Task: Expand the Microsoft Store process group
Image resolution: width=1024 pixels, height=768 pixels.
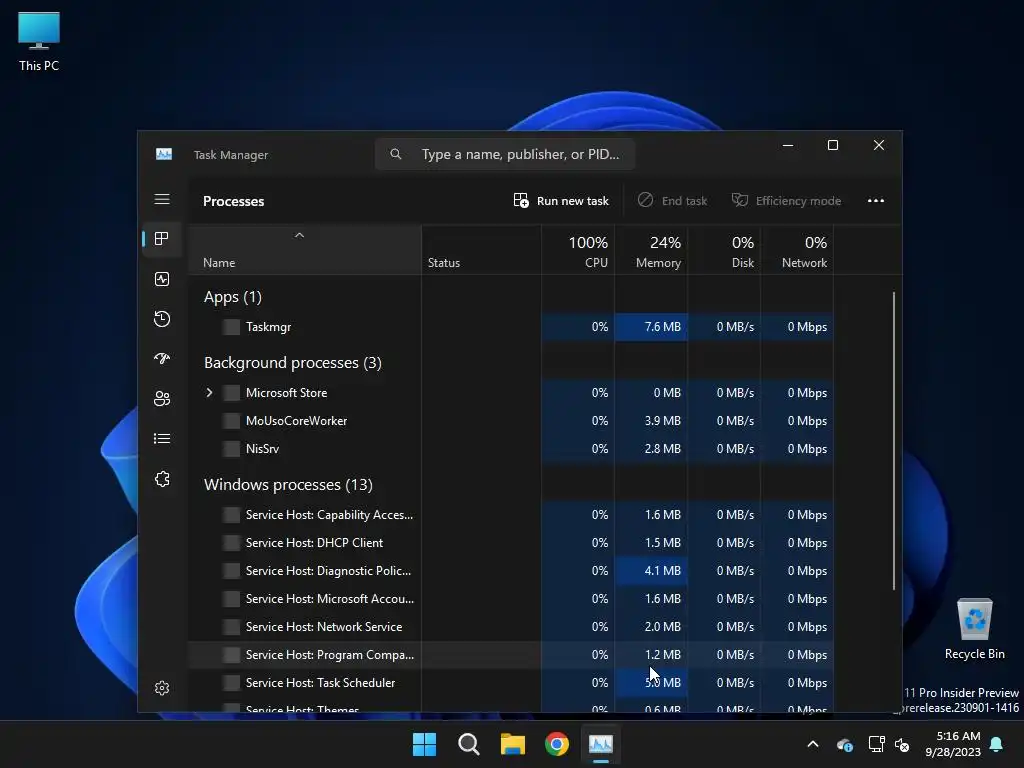Action: pos(209,392)
